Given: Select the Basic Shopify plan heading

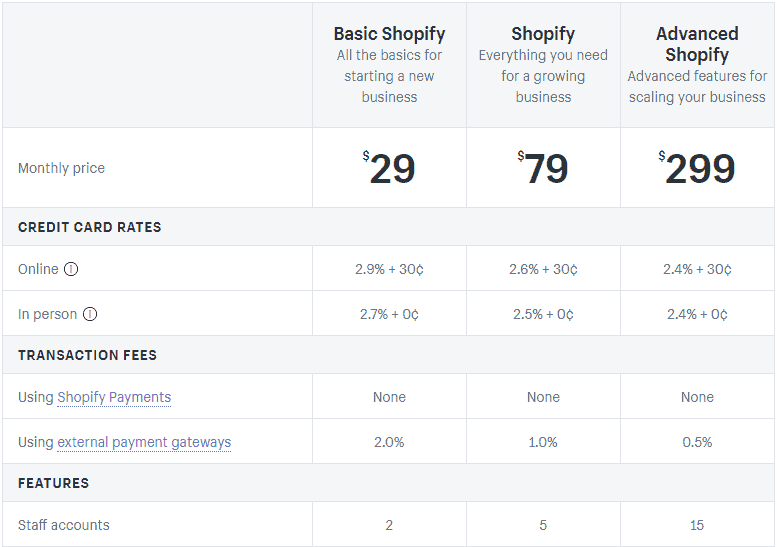Looking at the screenshot, I should [389, 34].
